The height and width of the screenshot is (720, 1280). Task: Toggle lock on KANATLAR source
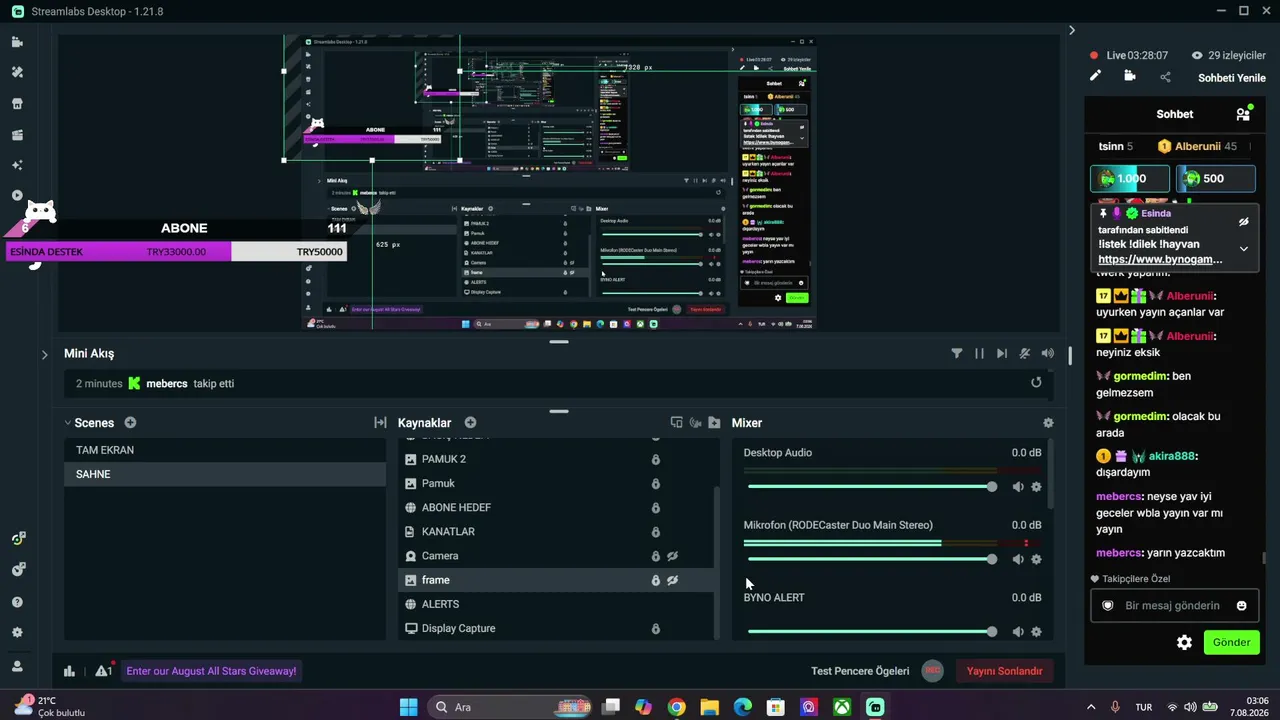[656, 532]
